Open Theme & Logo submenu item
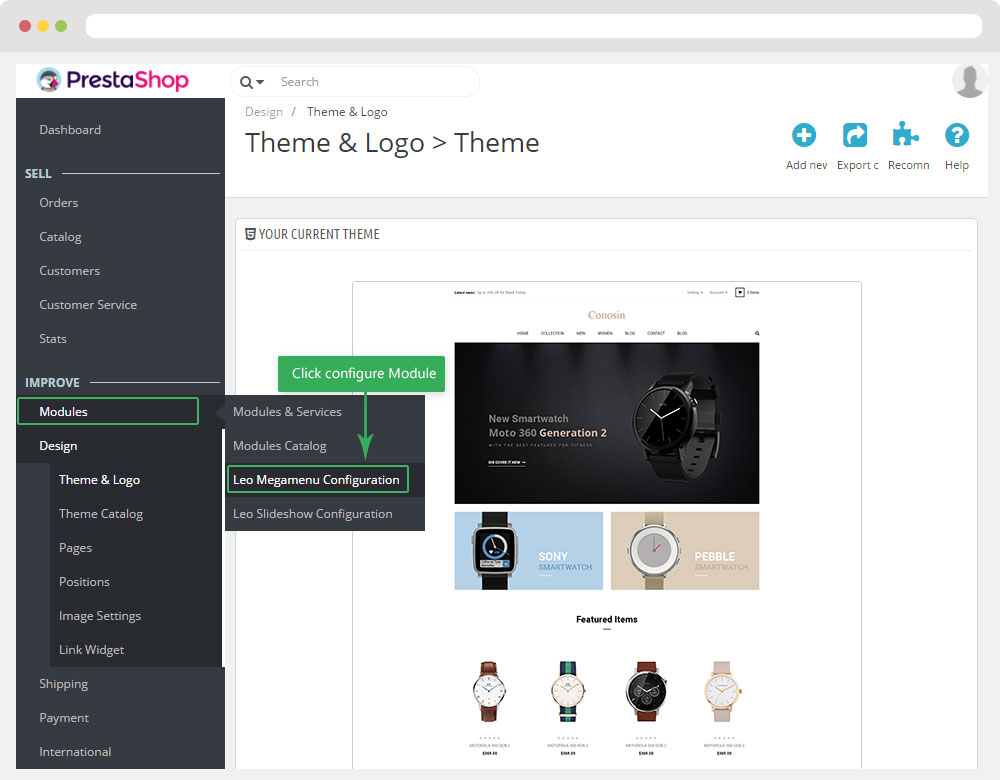This screenshot has width=1000, height=780. pyautogui.click(x=99, y=480)
